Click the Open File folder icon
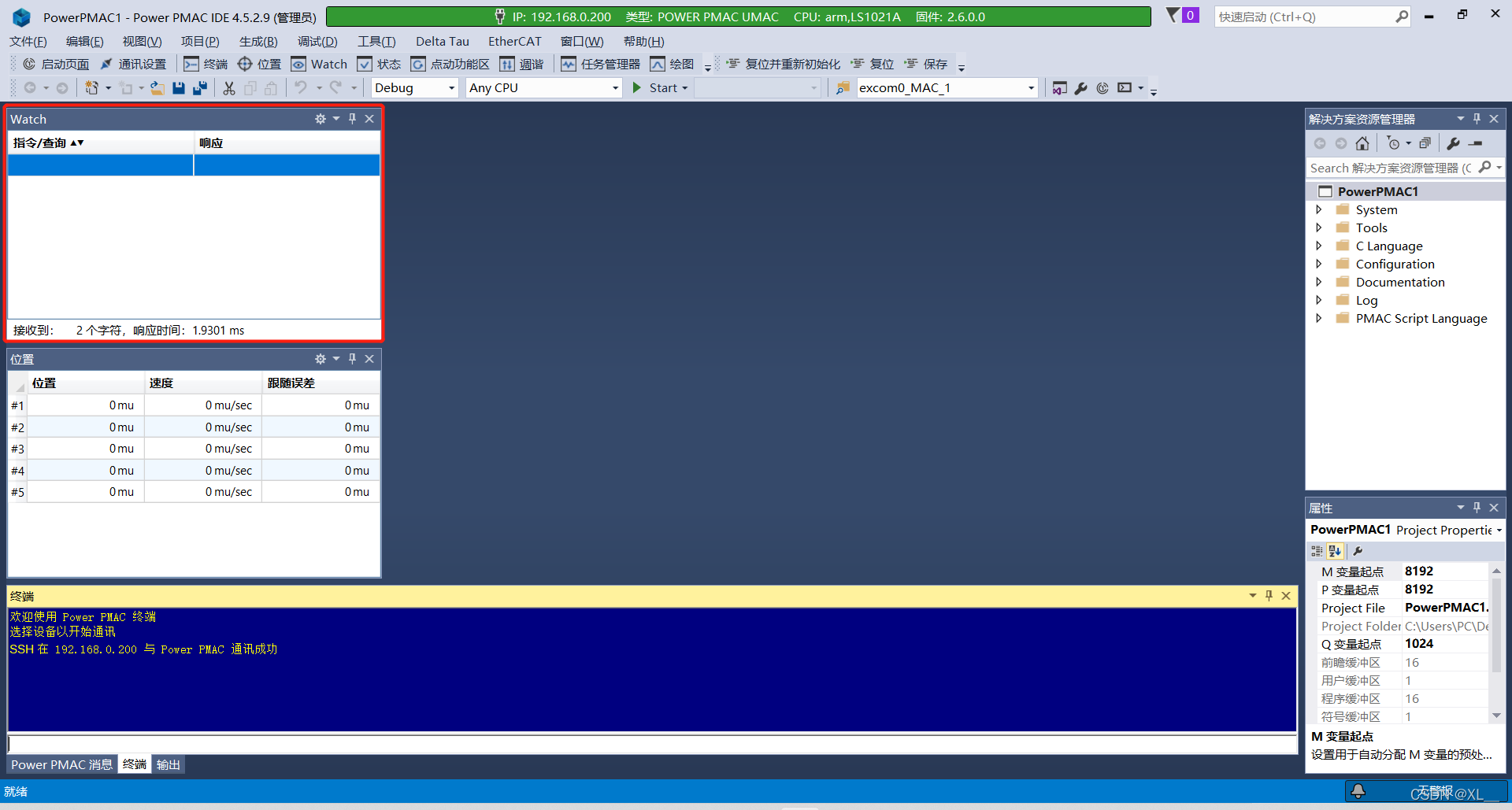Viewport: 1512px width, 810px height. coord(157,88)
